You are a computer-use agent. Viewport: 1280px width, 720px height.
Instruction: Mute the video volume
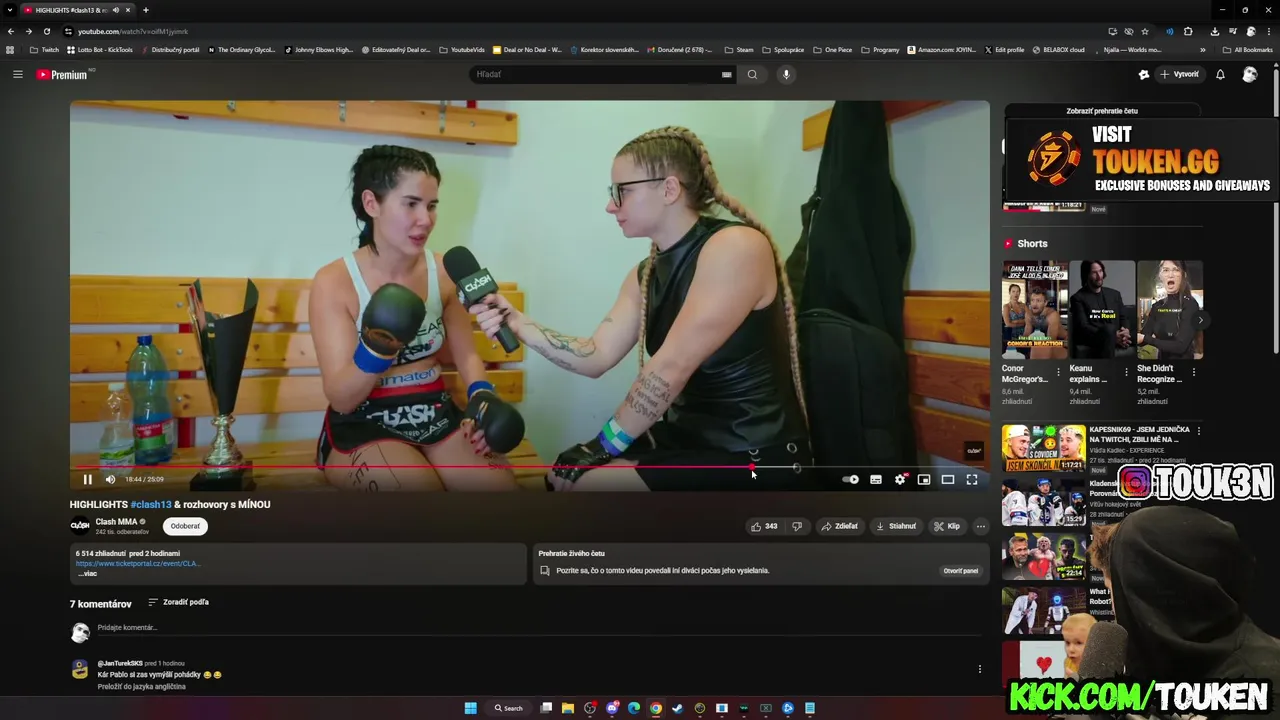tap(110, 479)
